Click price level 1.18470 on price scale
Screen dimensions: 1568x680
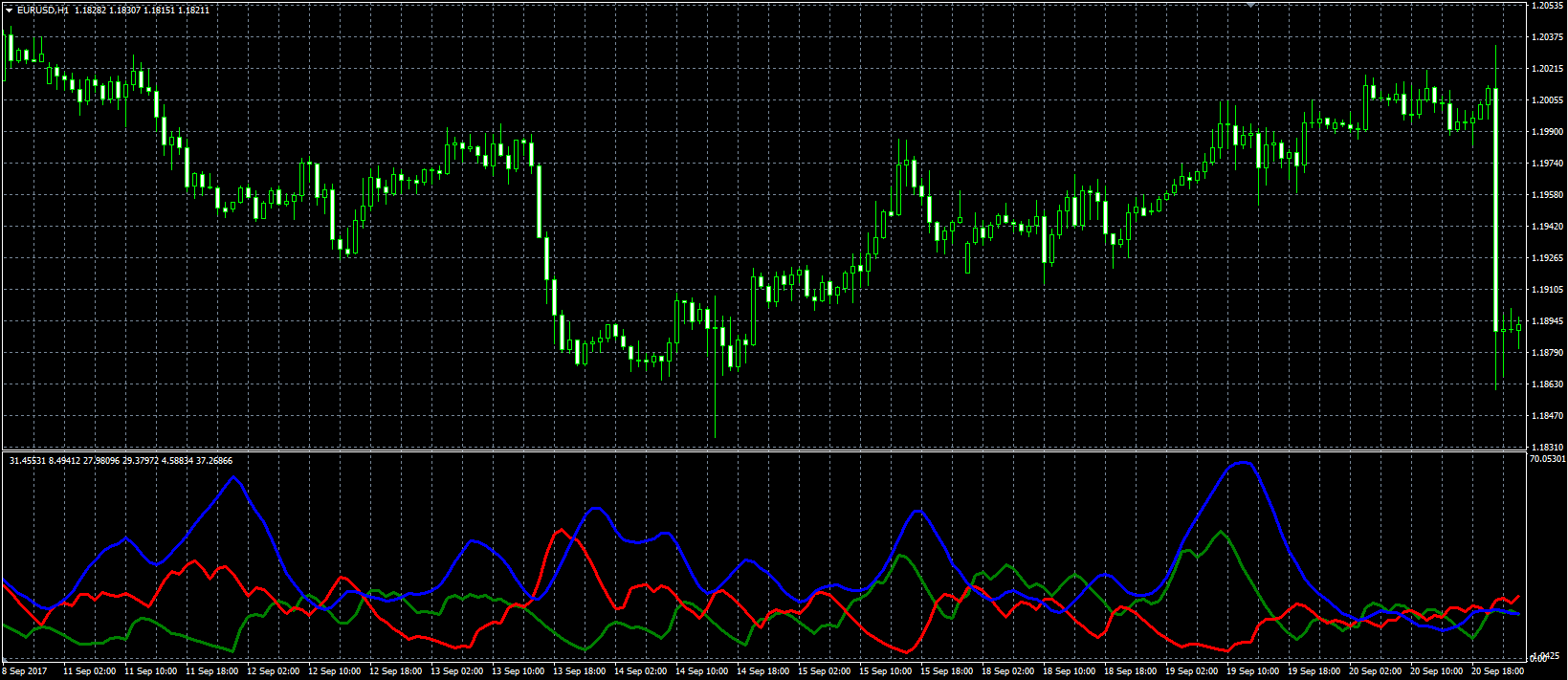1547,416
